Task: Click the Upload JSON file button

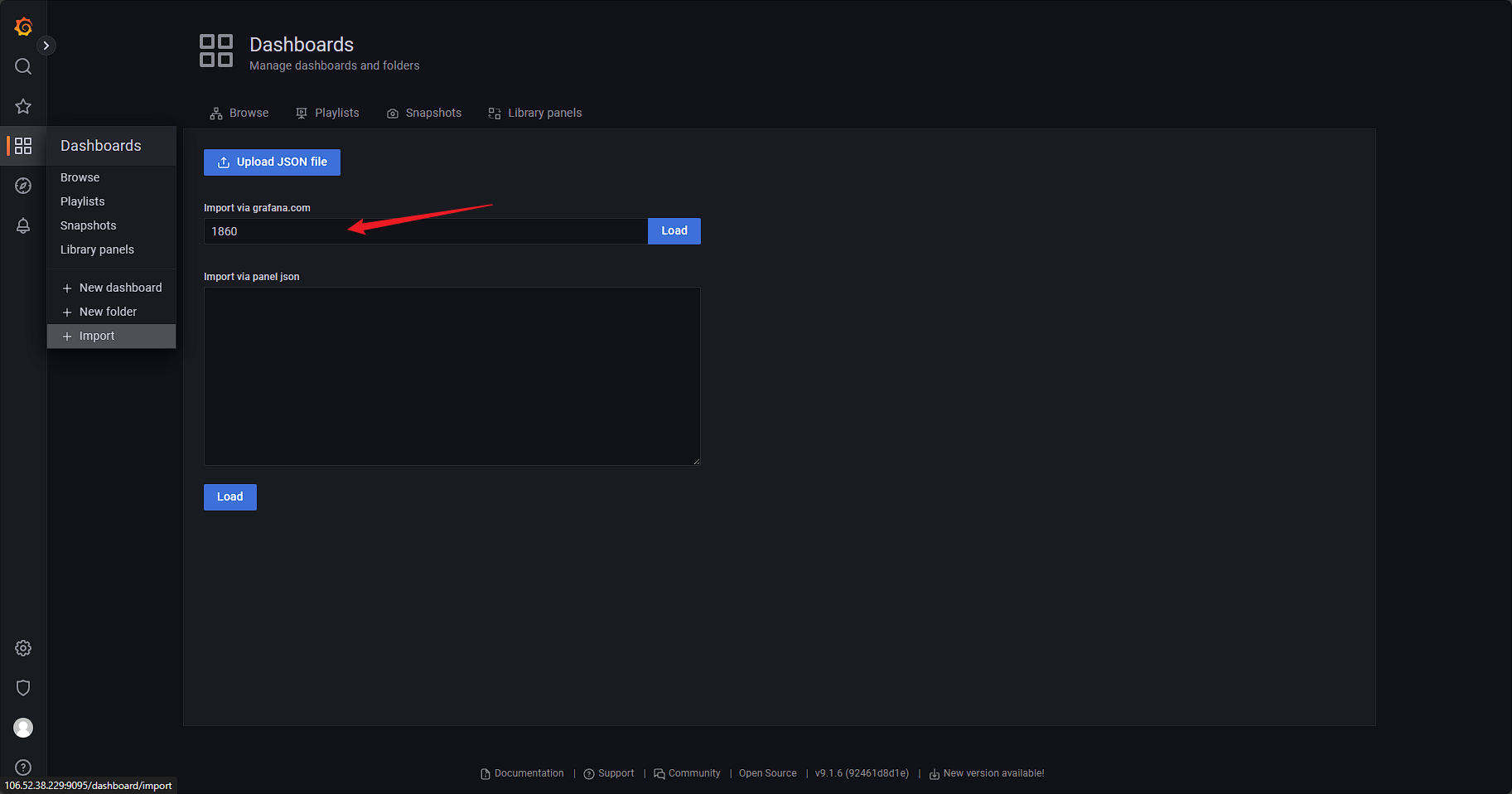Action: (272, 162)
